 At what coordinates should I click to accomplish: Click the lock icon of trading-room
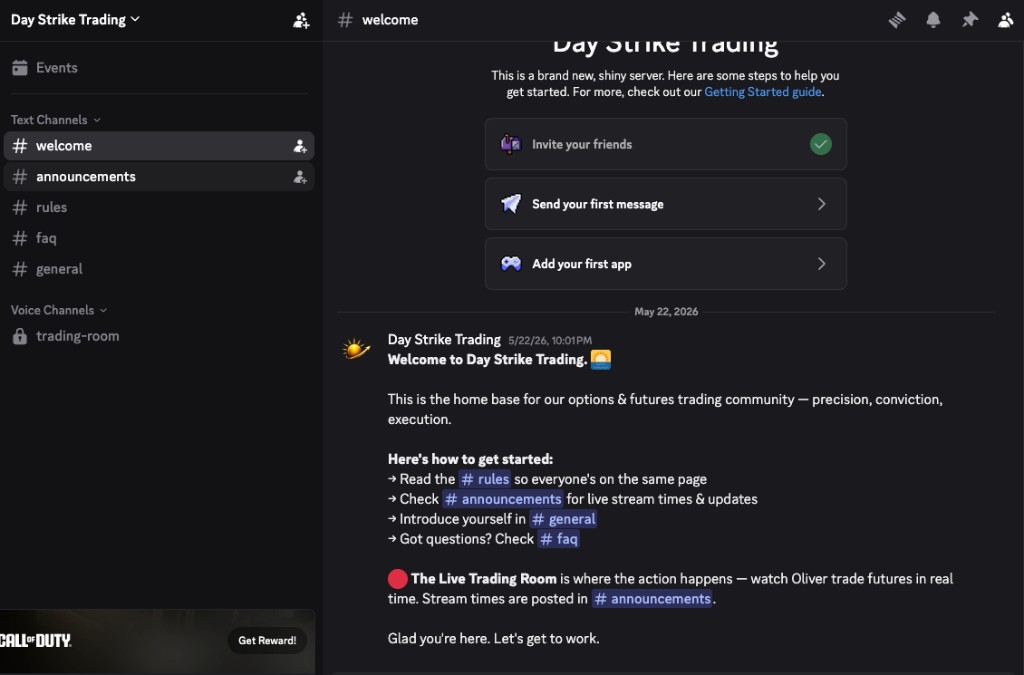tap(20, 336)
